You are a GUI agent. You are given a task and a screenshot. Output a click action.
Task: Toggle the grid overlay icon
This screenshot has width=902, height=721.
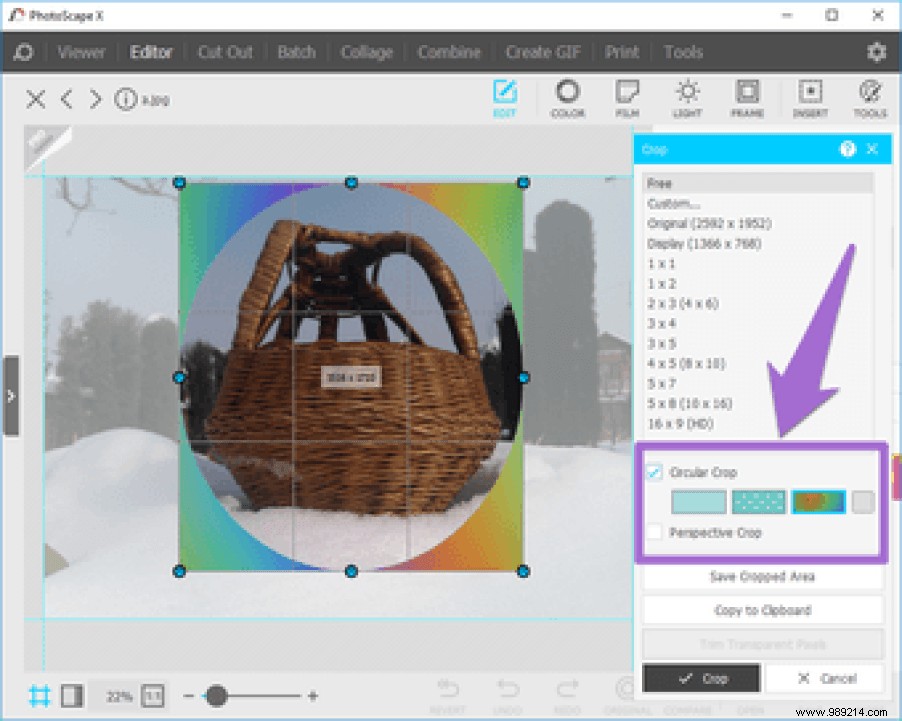point(38,694)
